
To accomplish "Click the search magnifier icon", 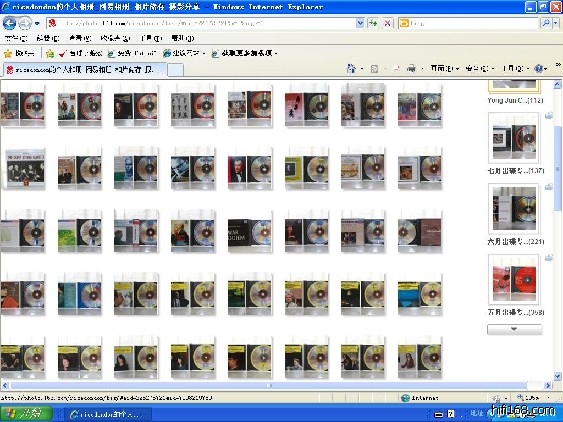I will point(546,23).
